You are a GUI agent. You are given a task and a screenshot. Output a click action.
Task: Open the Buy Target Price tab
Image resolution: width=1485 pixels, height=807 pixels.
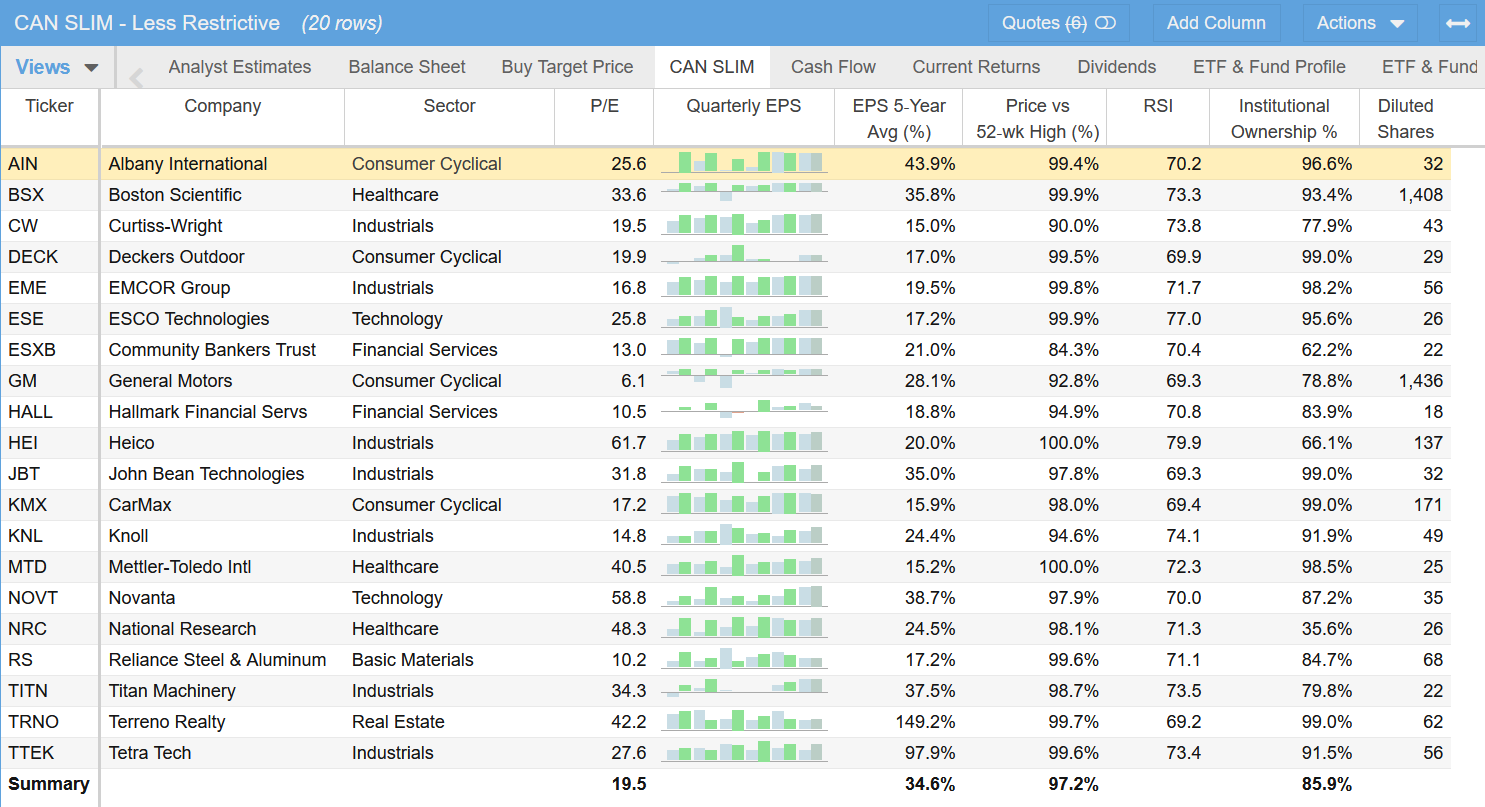click(x=567, y=67)
